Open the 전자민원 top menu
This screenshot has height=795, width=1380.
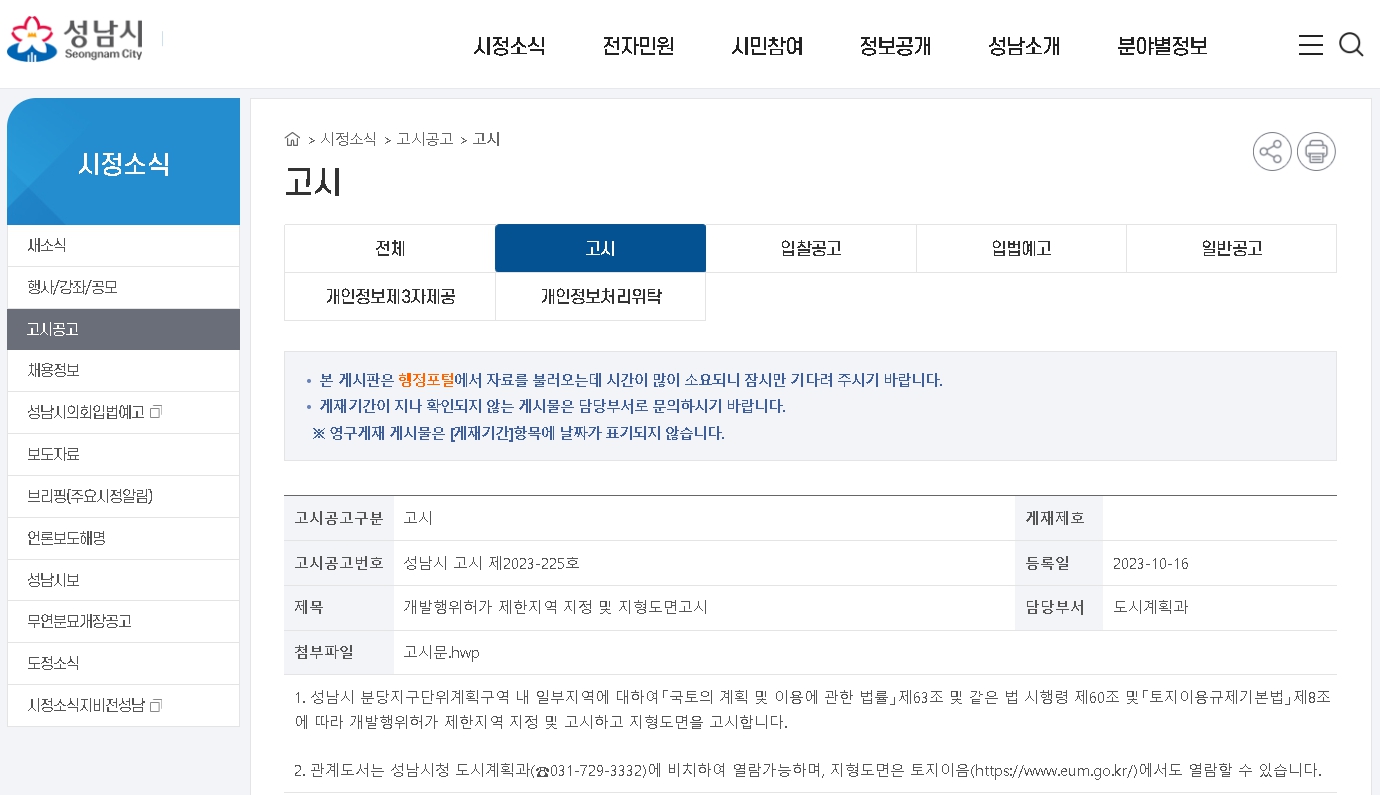(x=638, y=46)
